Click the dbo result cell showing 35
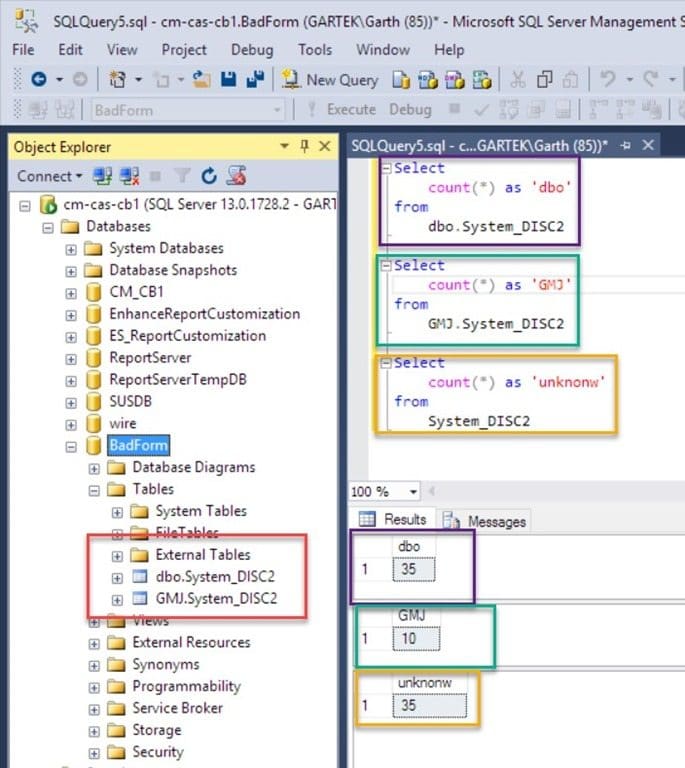The image size is (685, 768). [x=414, y=569]
